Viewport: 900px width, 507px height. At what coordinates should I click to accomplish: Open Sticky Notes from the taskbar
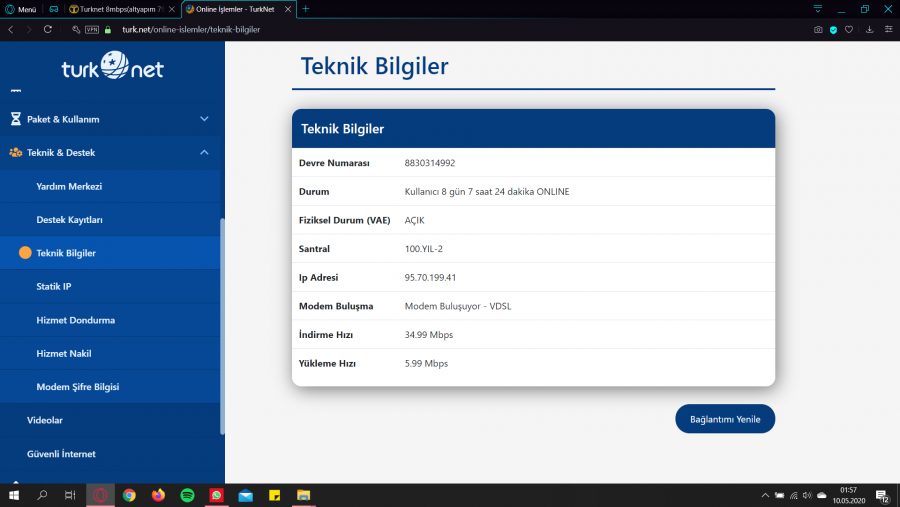pyautogui.click(x=275, y=495)
